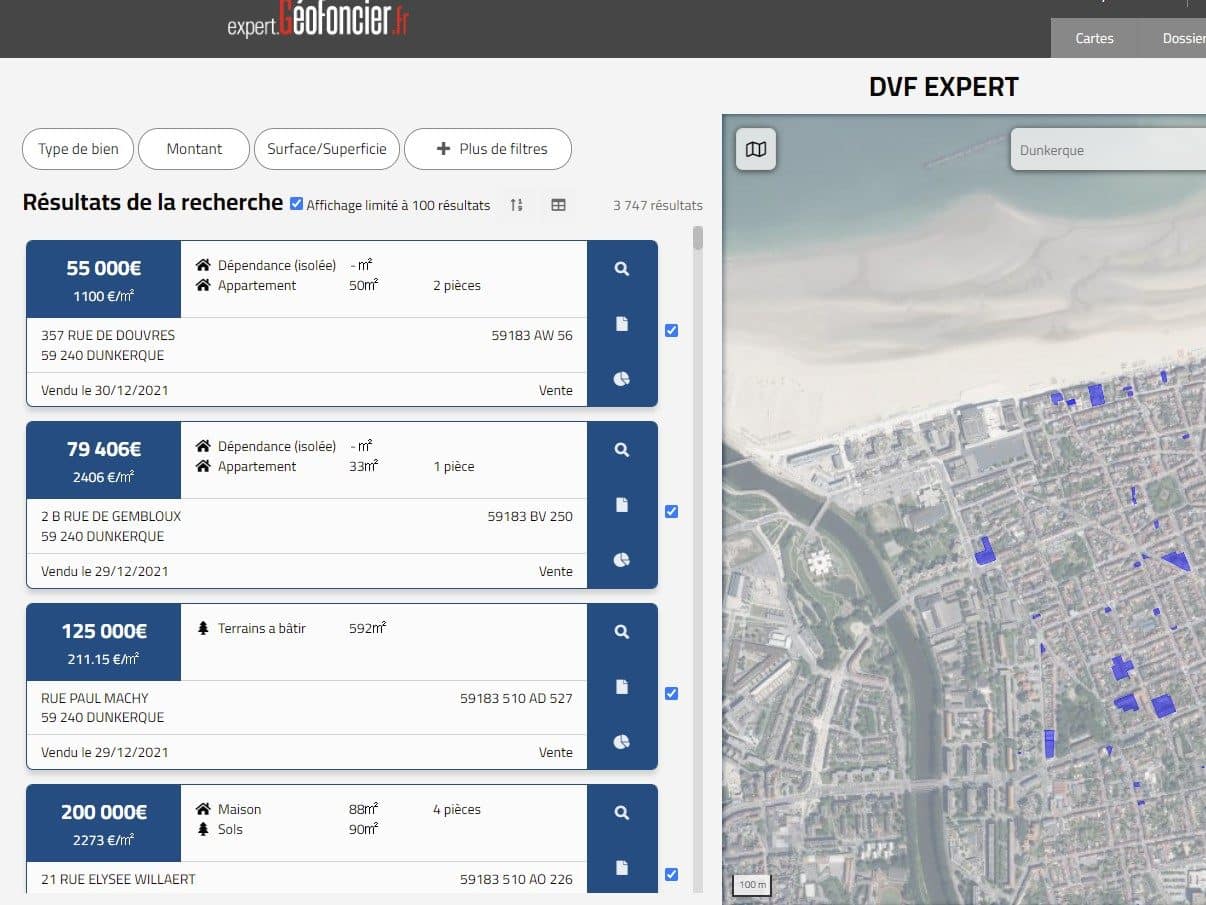Click magnifier icon on the 200 000€ listing
The width and height of the screenshot is (1206, 905).
tap(621, 813)
